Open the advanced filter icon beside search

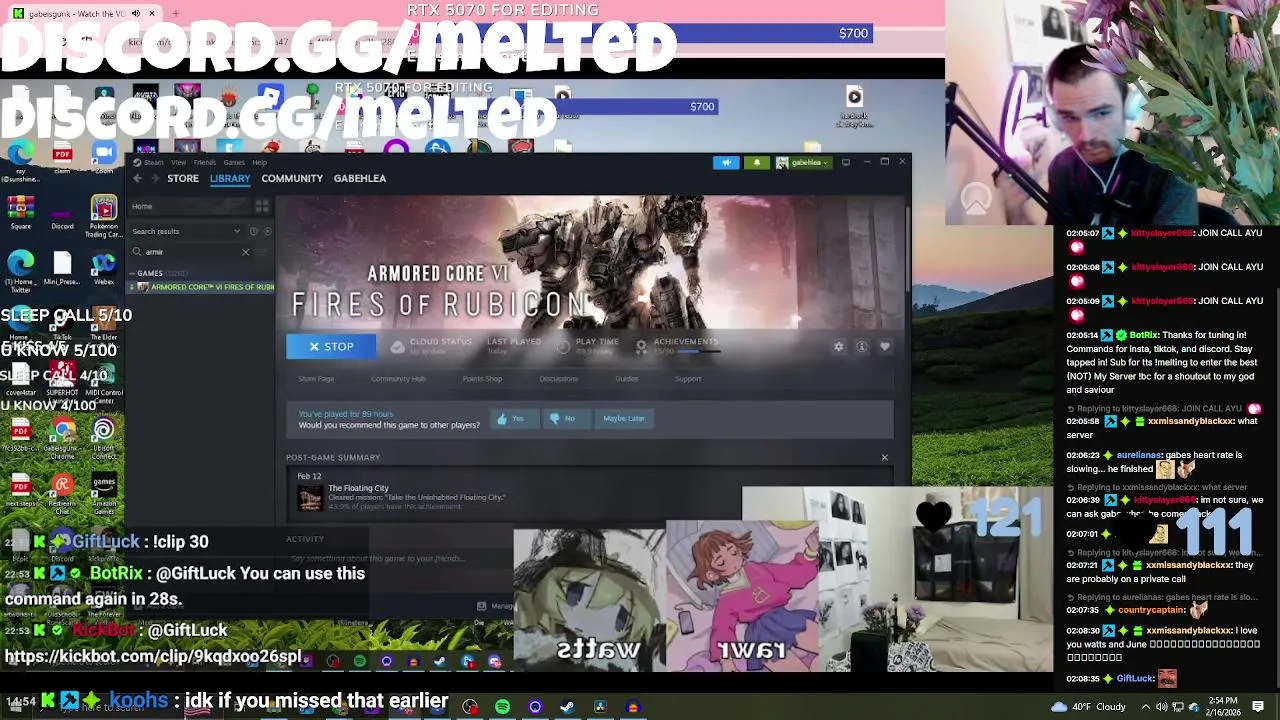pos(264,252)
